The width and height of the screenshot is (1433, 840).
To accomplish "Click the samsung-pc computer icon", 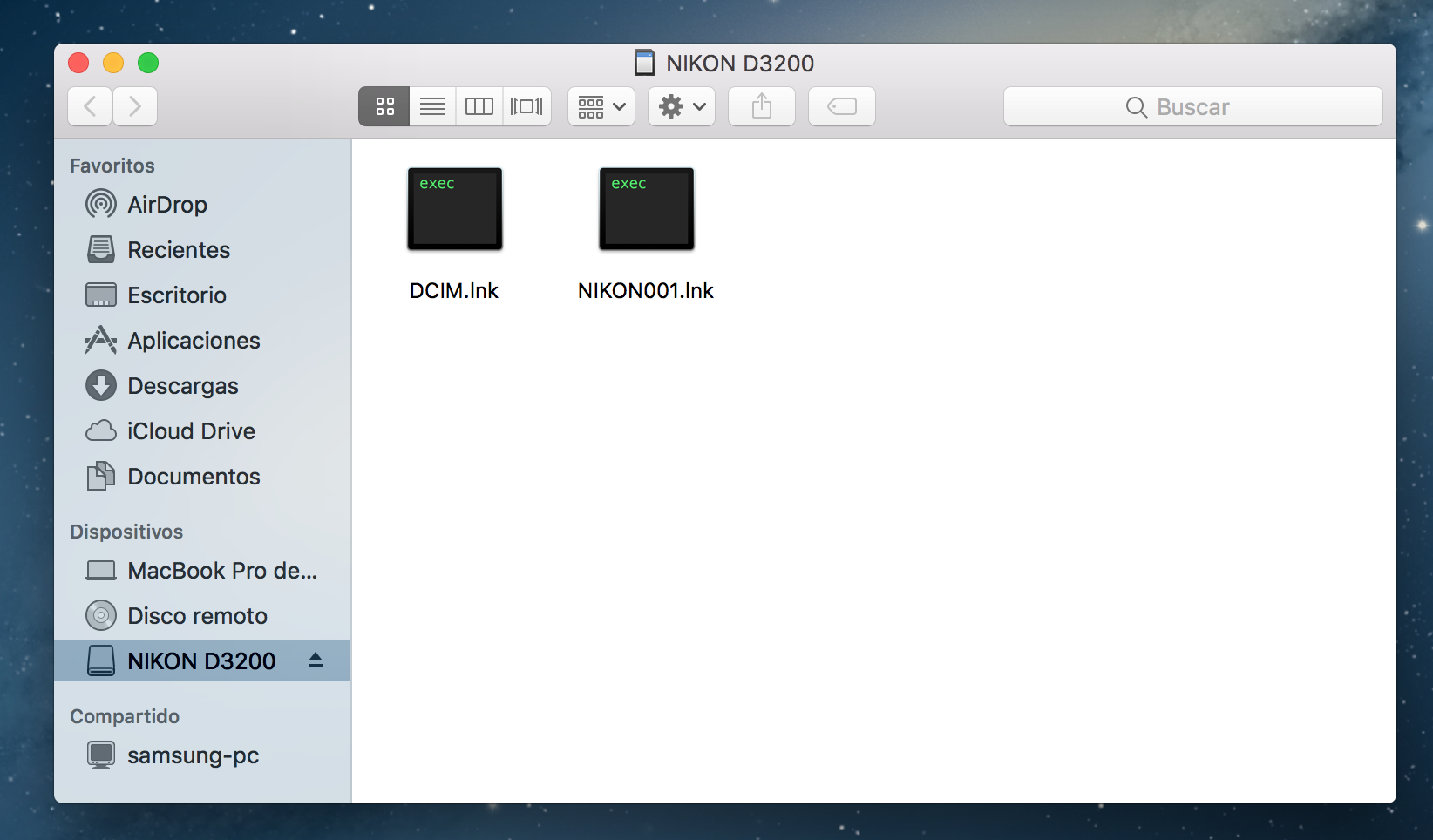I will [101, 755].
